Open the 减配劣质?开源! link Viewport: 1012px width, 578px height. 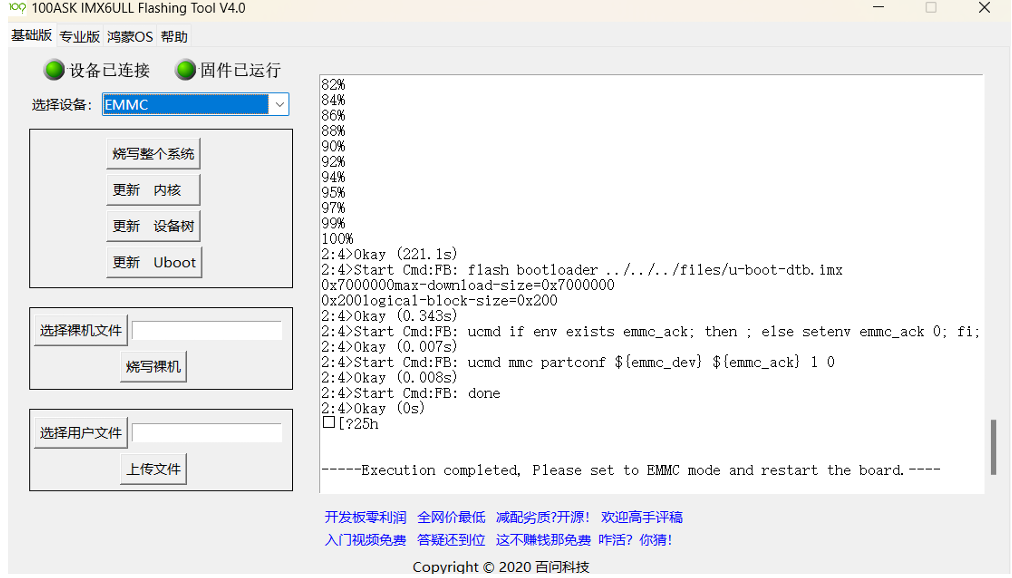coord(543,517)
